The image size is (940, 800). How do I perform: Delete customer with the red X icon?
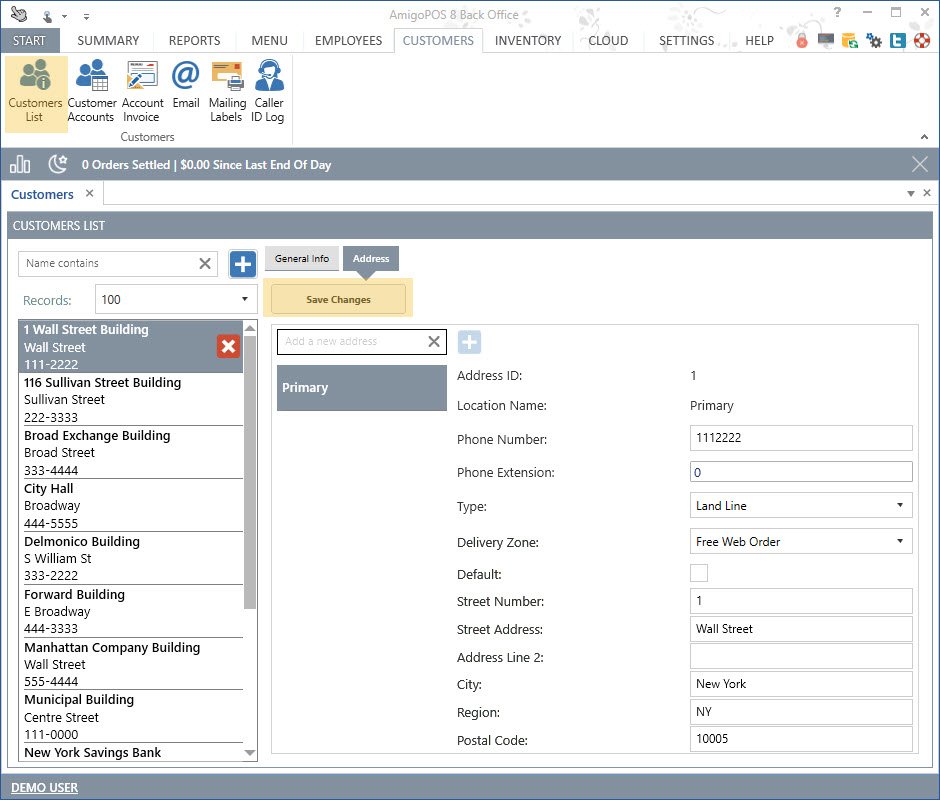[228, 346]
